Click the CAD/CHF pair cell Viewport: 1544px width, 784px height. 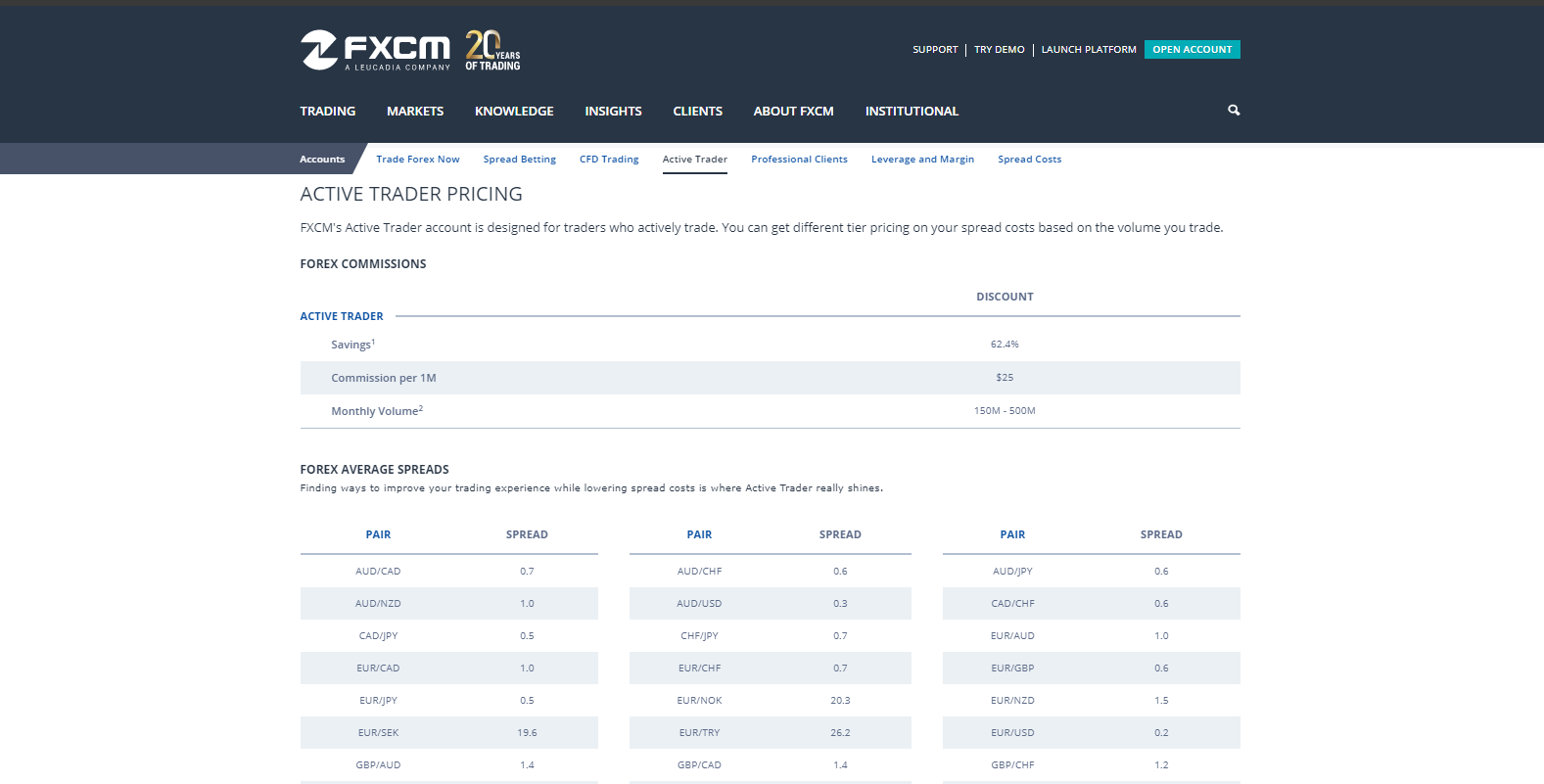(1012, 604)
